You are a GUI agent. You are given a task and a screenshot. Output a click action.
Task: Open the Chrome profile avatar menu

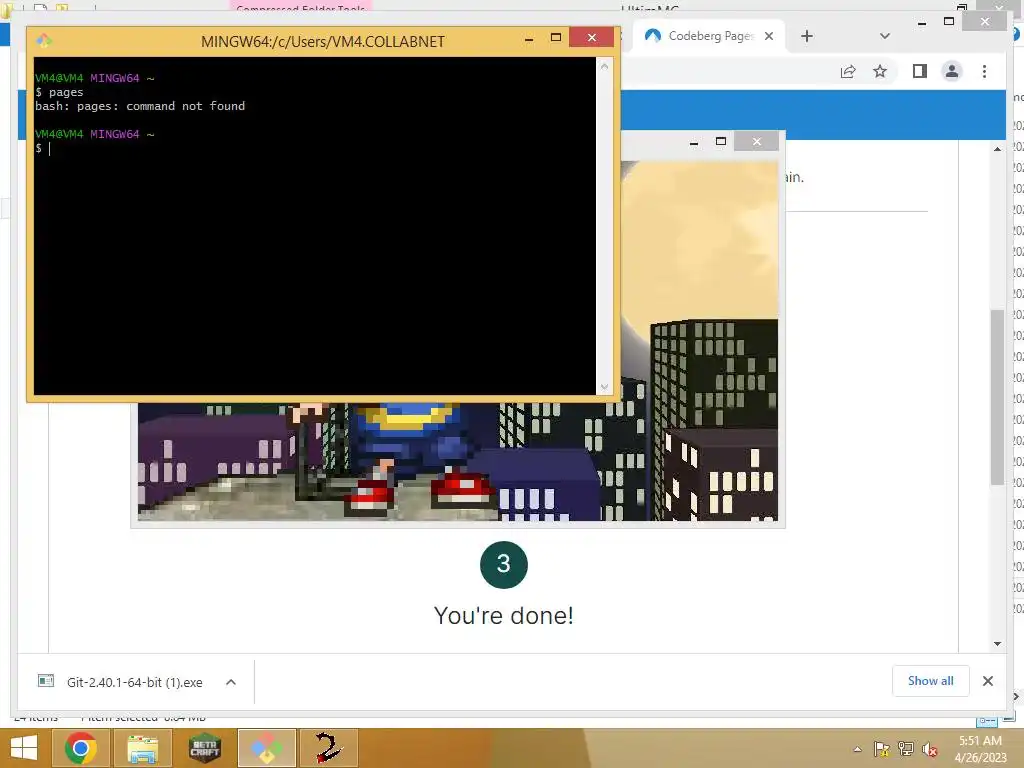point(952,71)
